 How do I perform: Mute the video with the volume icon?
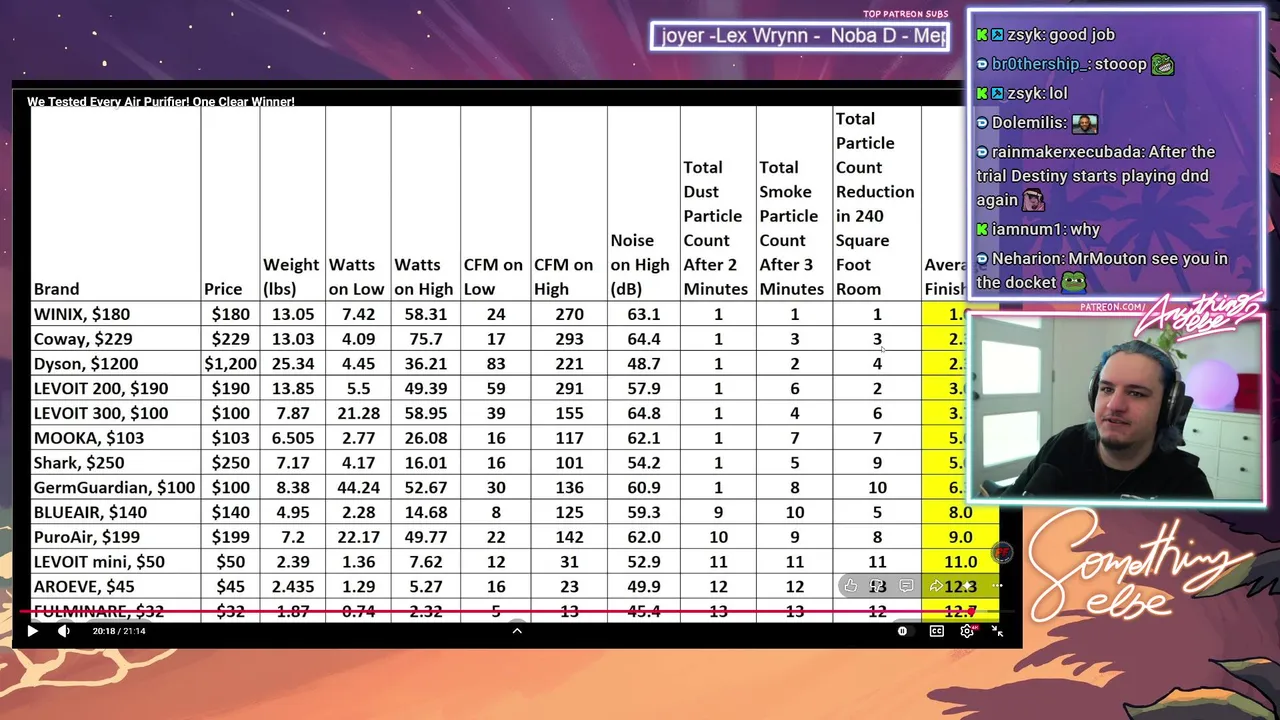[64, 631]
